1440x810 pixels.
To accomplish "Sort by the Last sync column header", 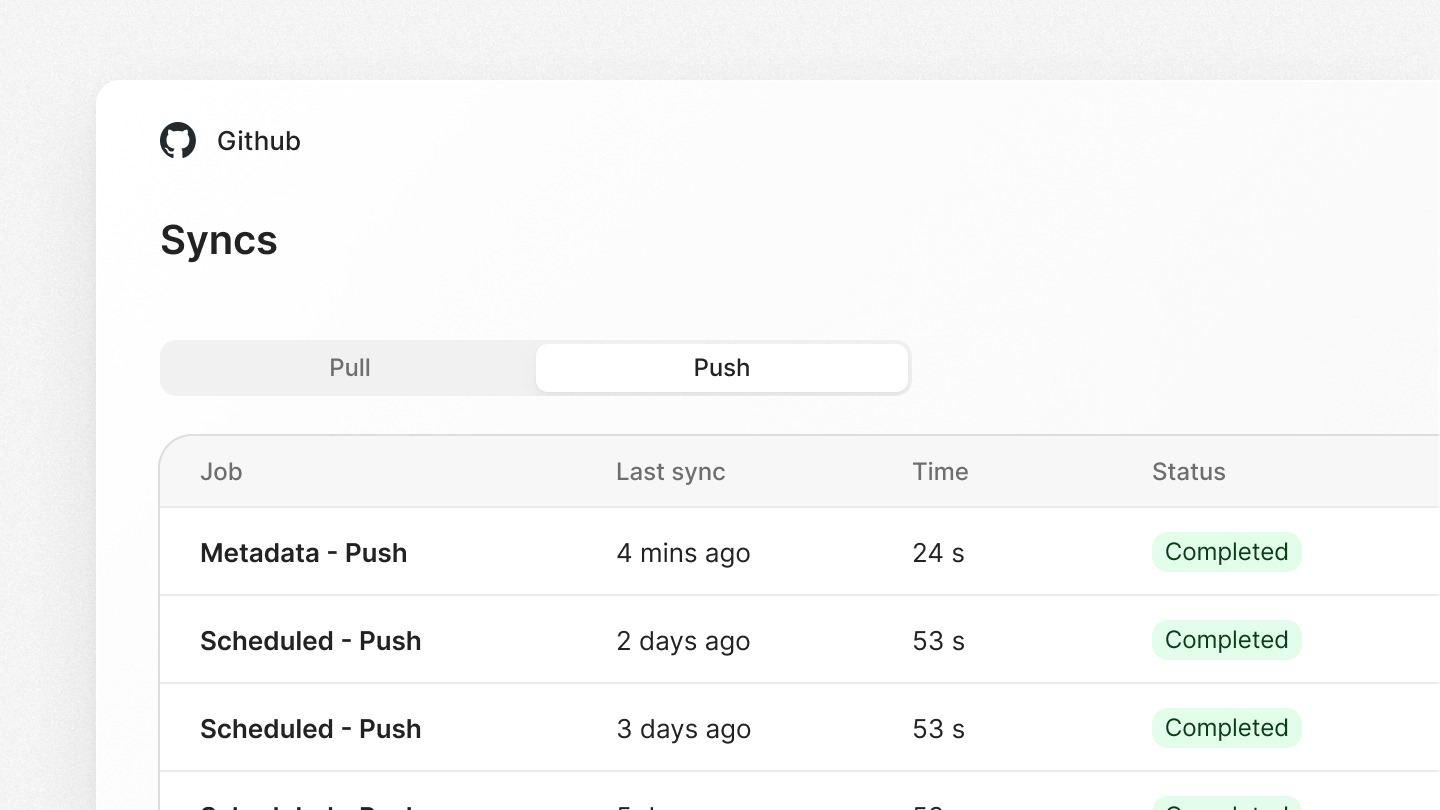I will tap(670, 472).
